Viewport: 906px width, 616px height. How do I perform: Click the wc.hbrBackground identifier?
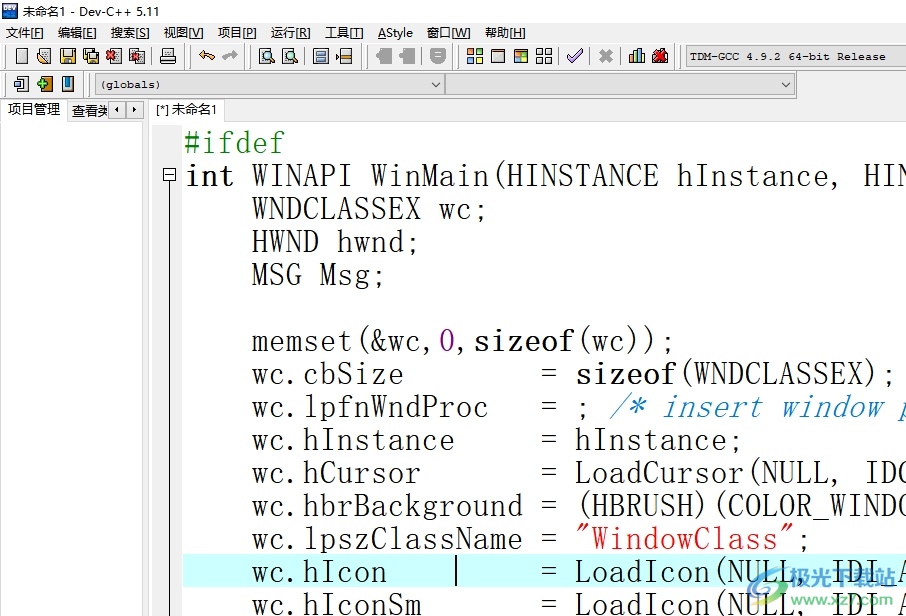point(387,506)
